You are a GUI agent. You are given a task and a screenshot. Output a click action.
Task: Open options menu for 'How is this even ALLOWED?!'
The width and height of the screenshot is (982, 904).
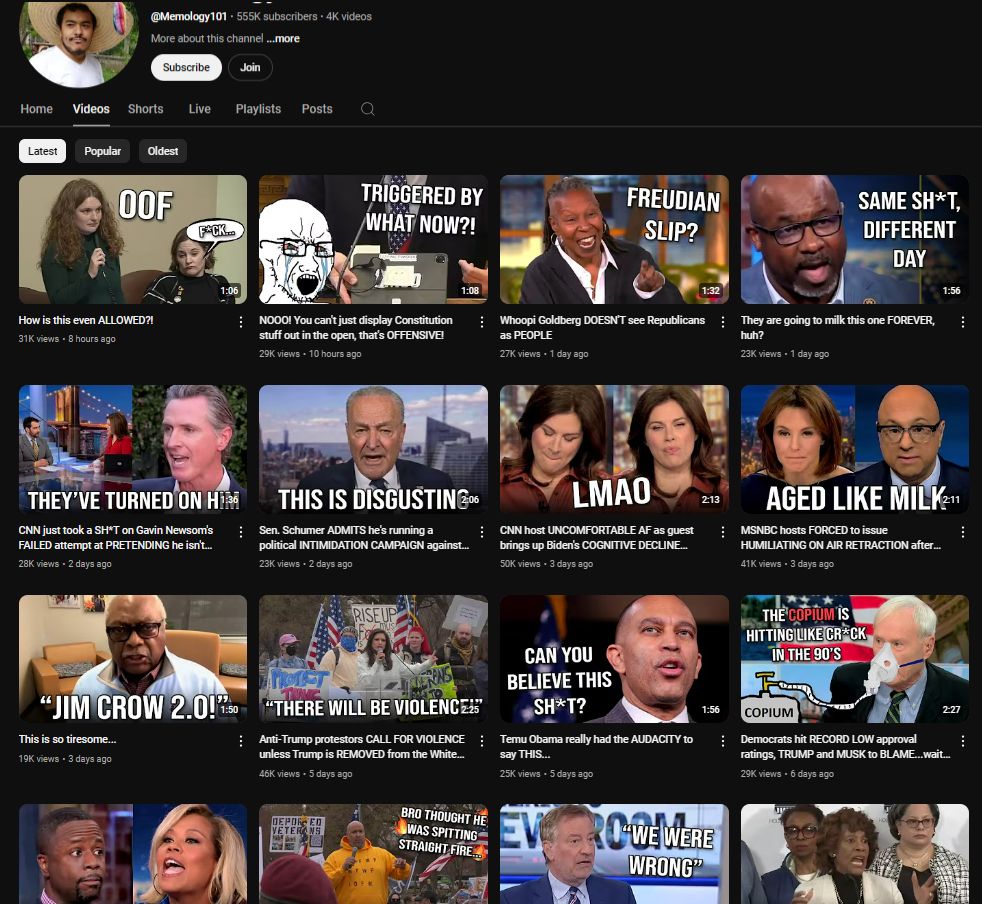coord(240,322)
